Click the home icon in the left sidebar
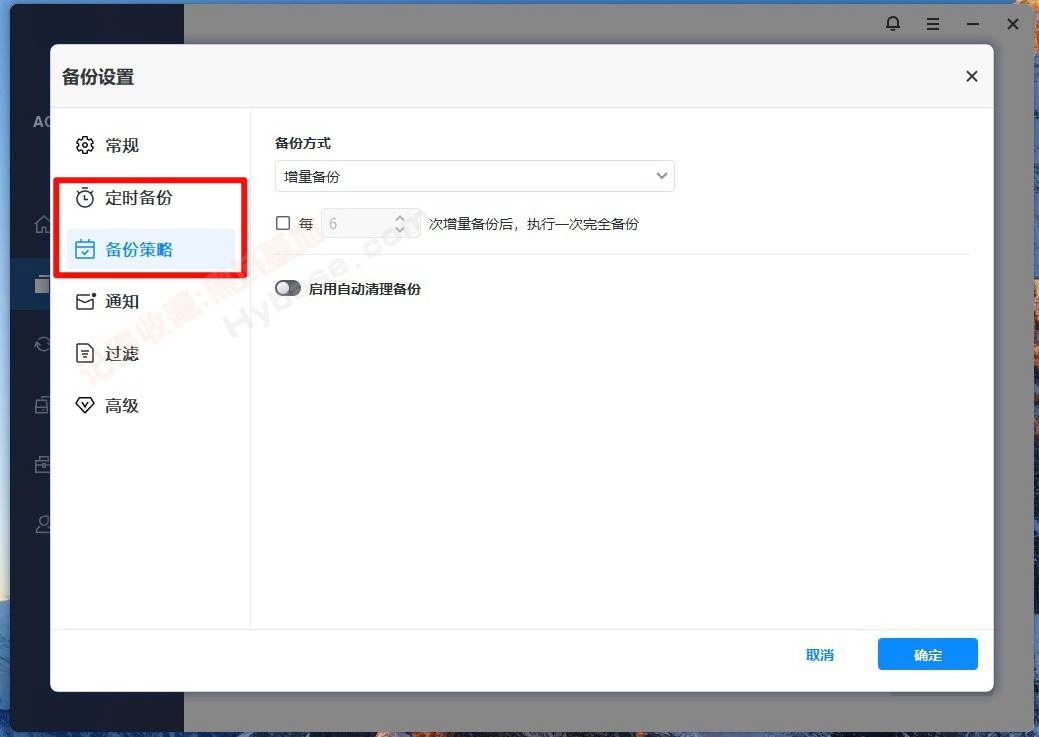This screenshot has height=737, width=1039. click(x=42, y=224)
